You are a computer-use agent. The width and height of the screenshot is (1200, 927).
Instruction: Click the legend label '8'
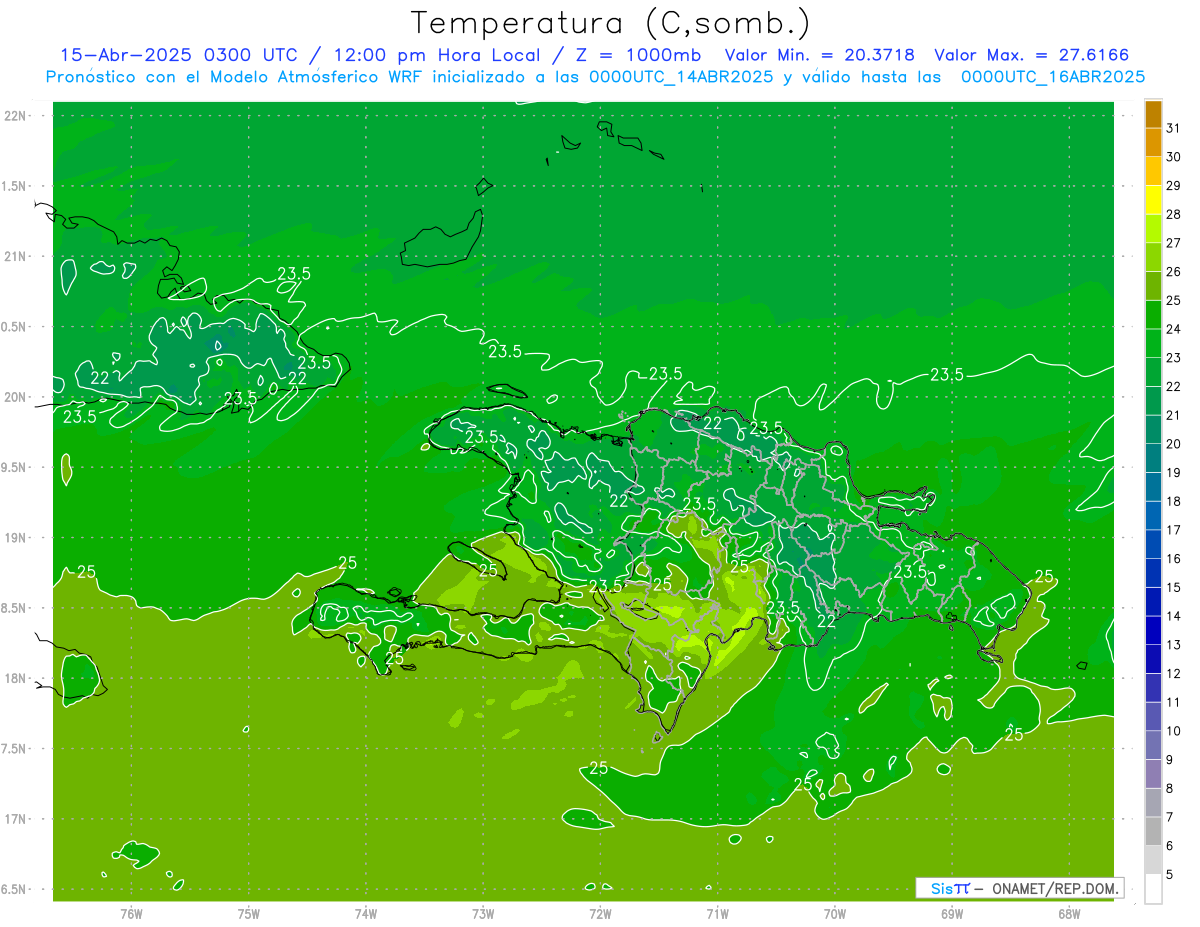tap(1171, 789)
